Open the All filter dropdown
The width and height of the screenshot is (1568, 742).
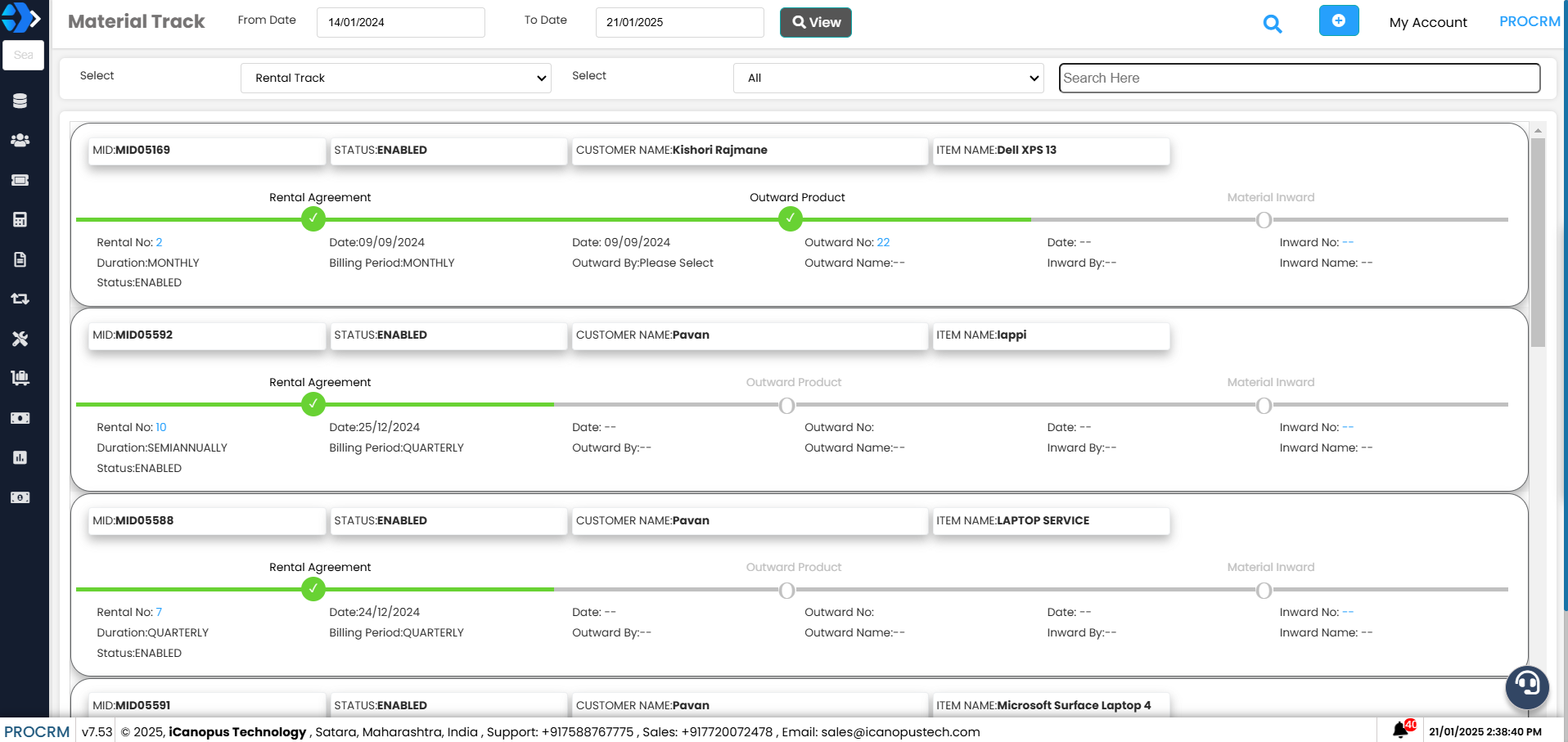point(888,78)
